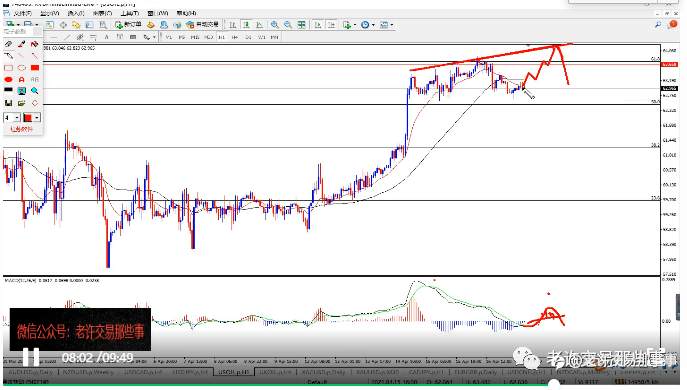Select the D1 timeframe button
This screenshot has width=687, height=390.
248,37
